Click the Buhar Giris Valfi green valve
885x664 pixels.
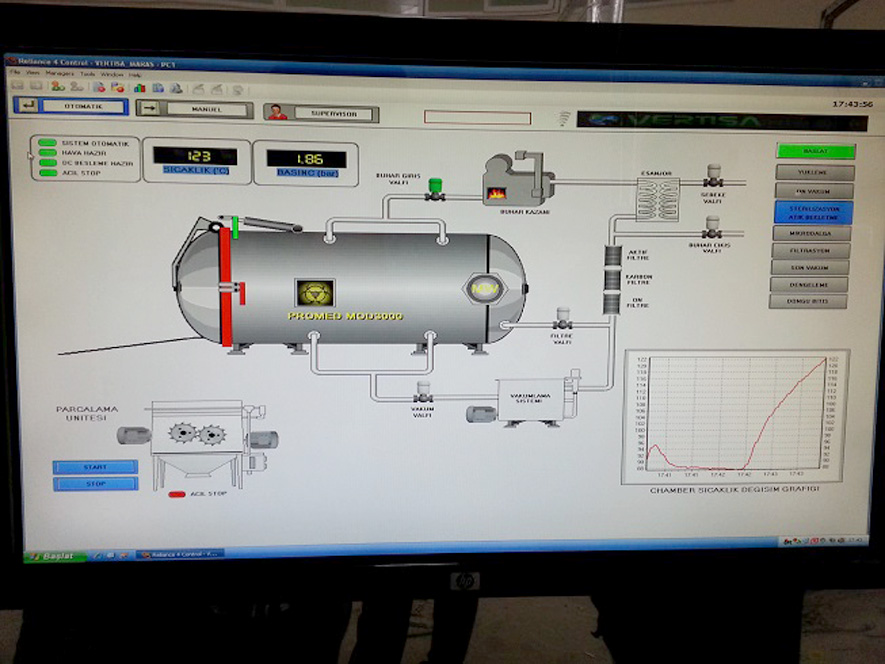[x=435, y=190]
